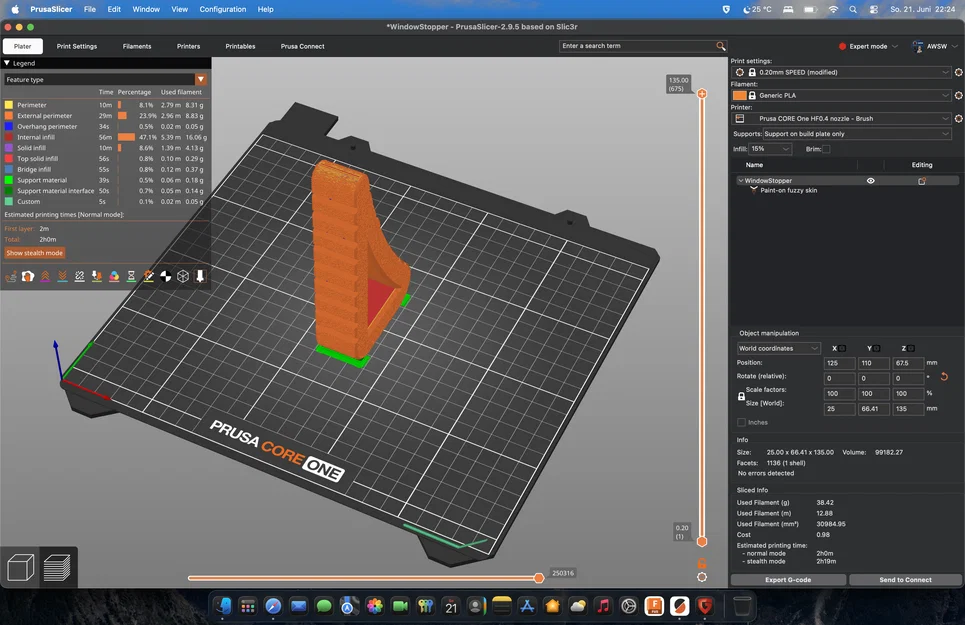965x625 pixels.
Task: Click horizontal move slider thumb
Action: [x=539, y=578]
